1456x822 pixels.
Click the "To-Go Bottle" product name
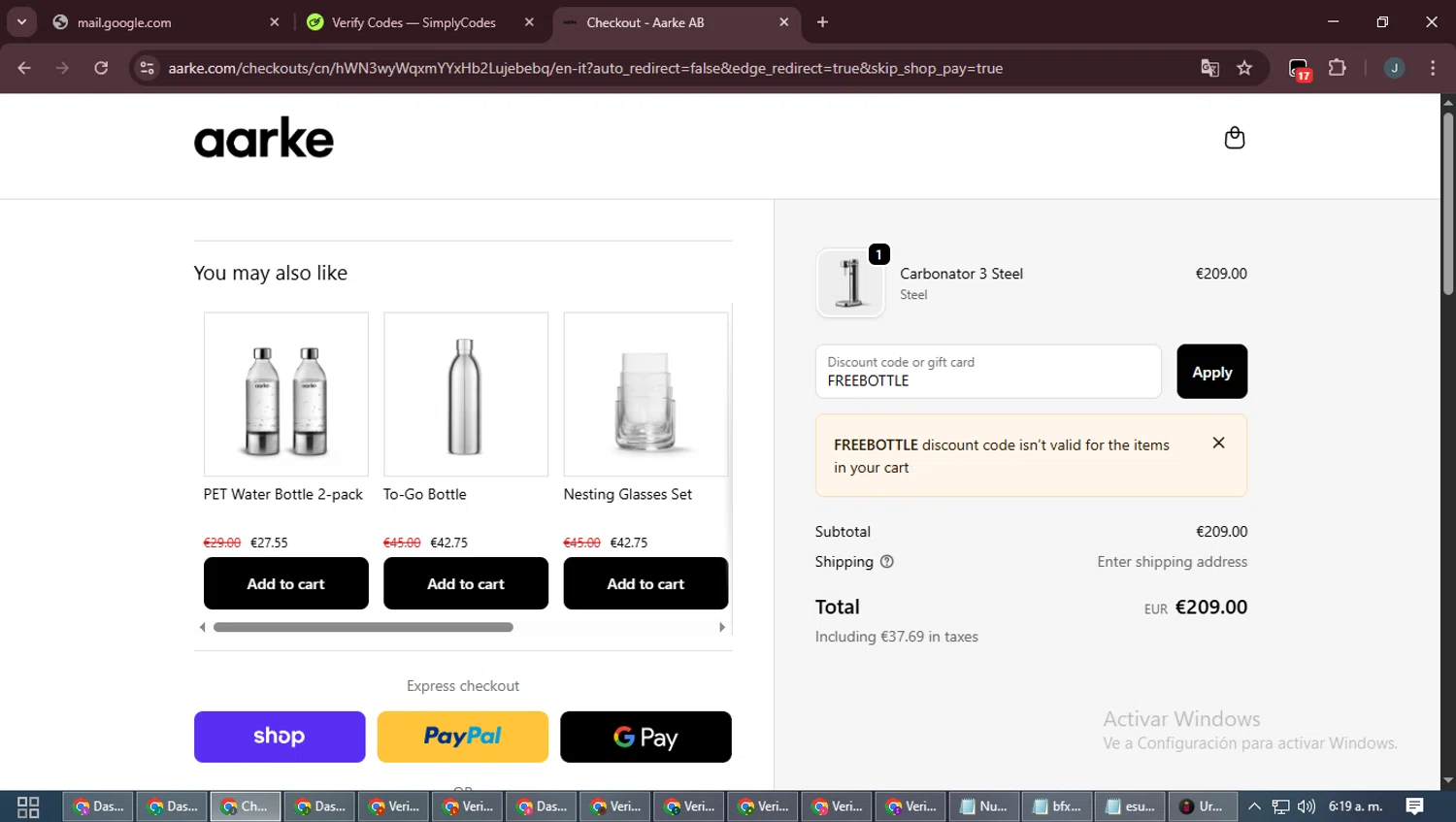pos(425,494)
